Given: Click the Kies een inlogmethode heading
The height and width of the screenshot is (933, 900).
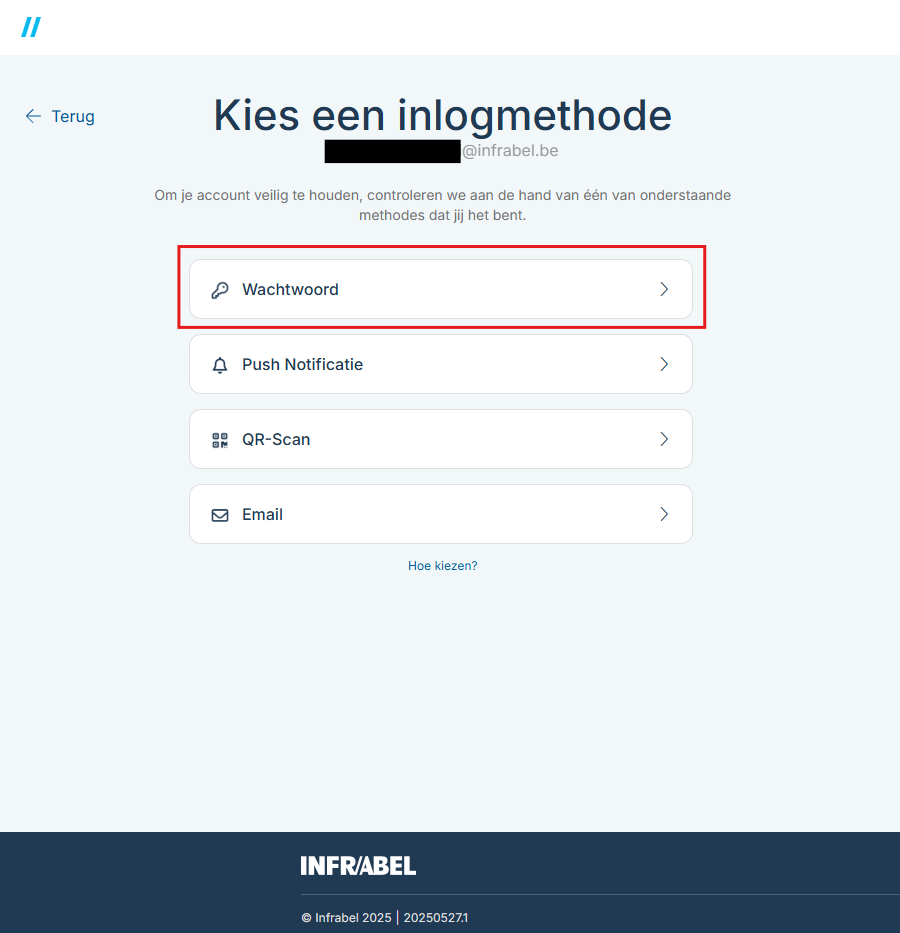Looking at the screenshot, I should pyautogui.click(x=443, y=115).
